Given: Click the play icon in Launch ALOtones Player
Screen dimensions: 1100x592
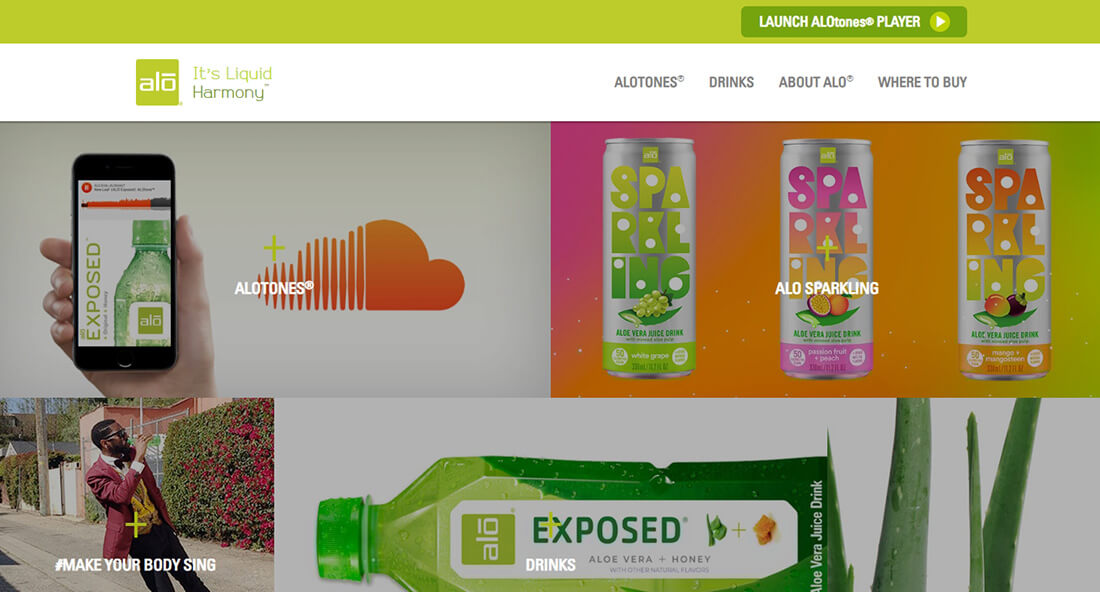Looking at the screenshot, I should 940,22.
